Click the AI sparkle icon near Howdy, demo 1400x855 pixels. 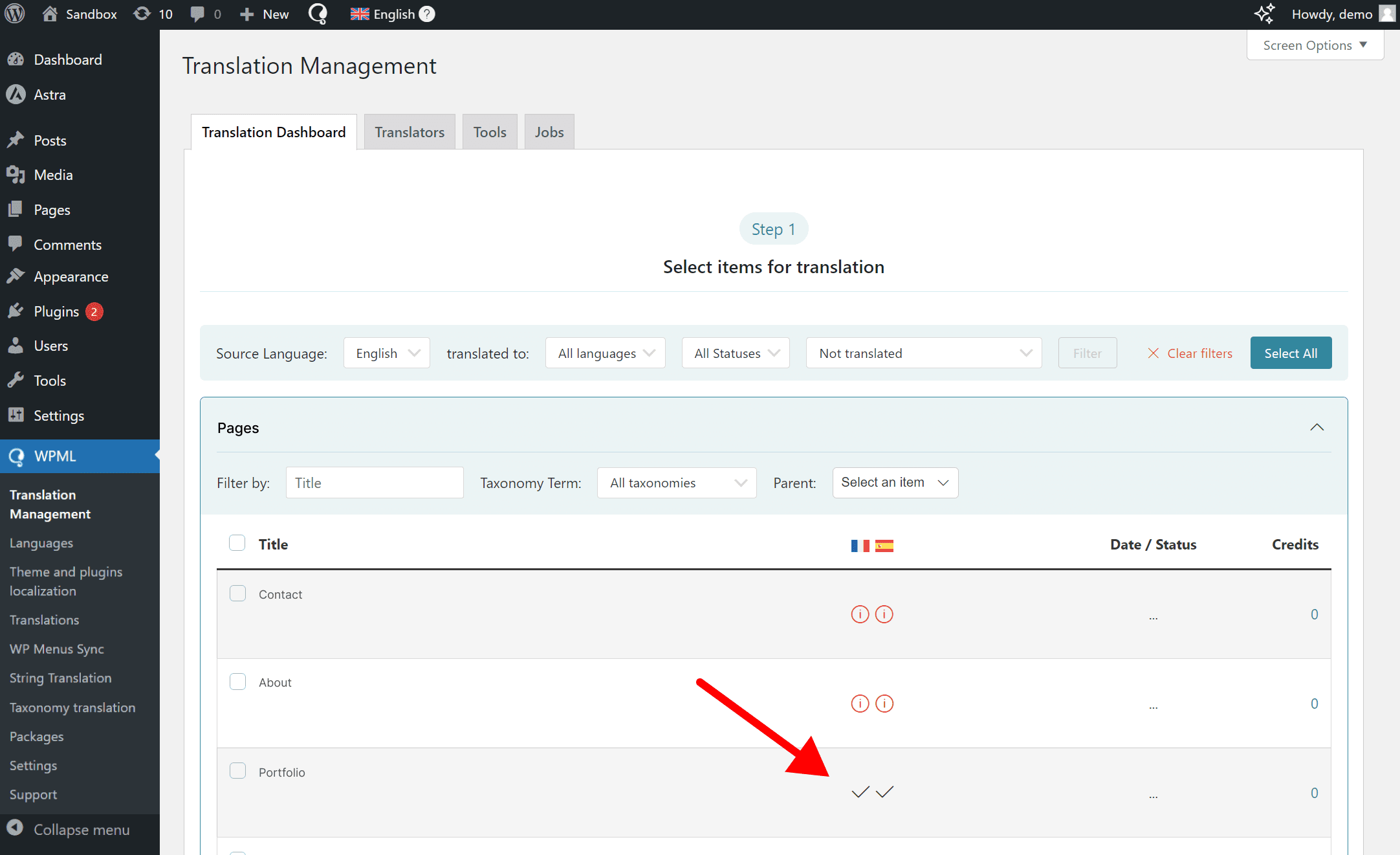(x=1265, y=14)
